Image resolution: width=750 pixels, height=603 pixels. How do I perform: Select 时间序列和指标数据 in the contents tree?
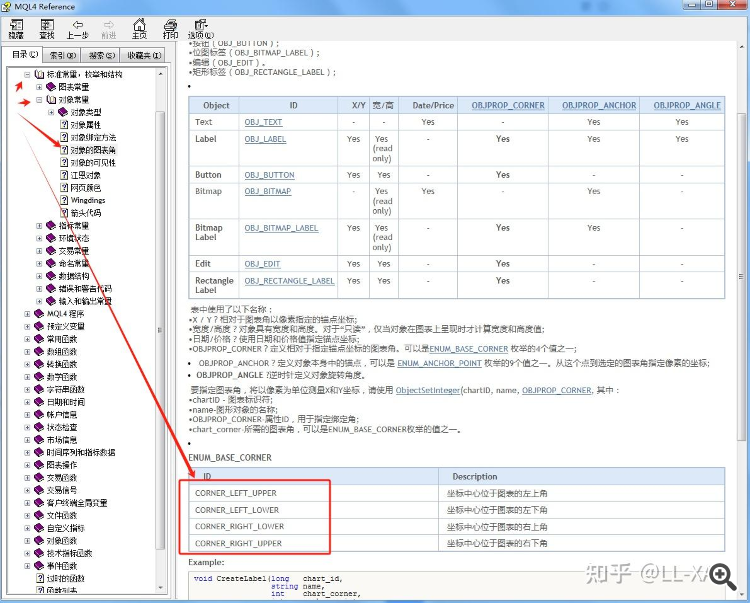tap(81, 452)
